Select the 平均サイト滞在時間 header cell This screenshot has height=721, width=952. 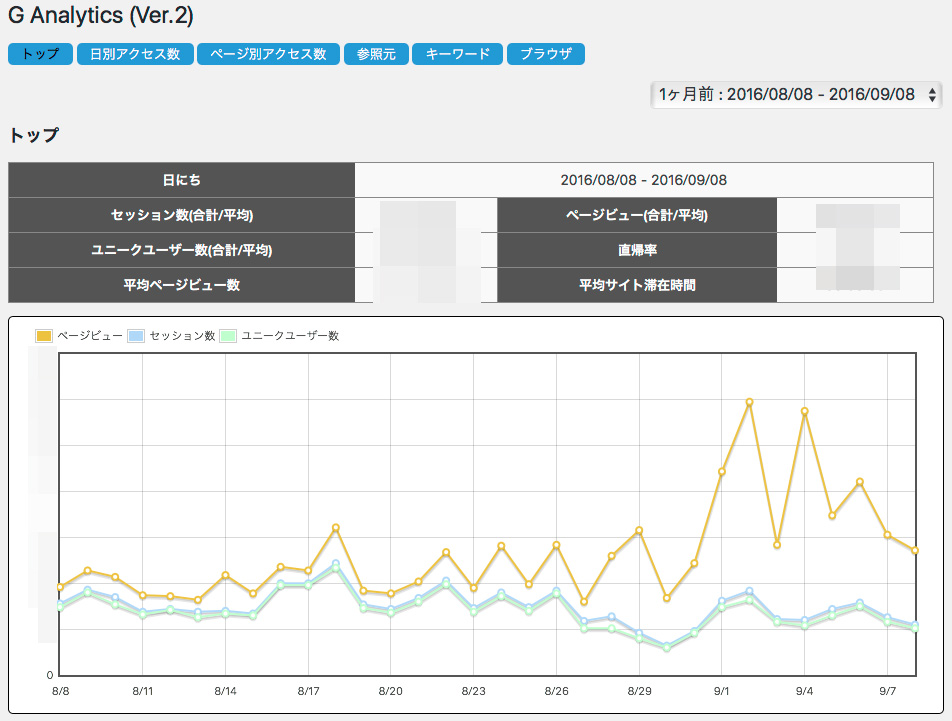(636, 285)
